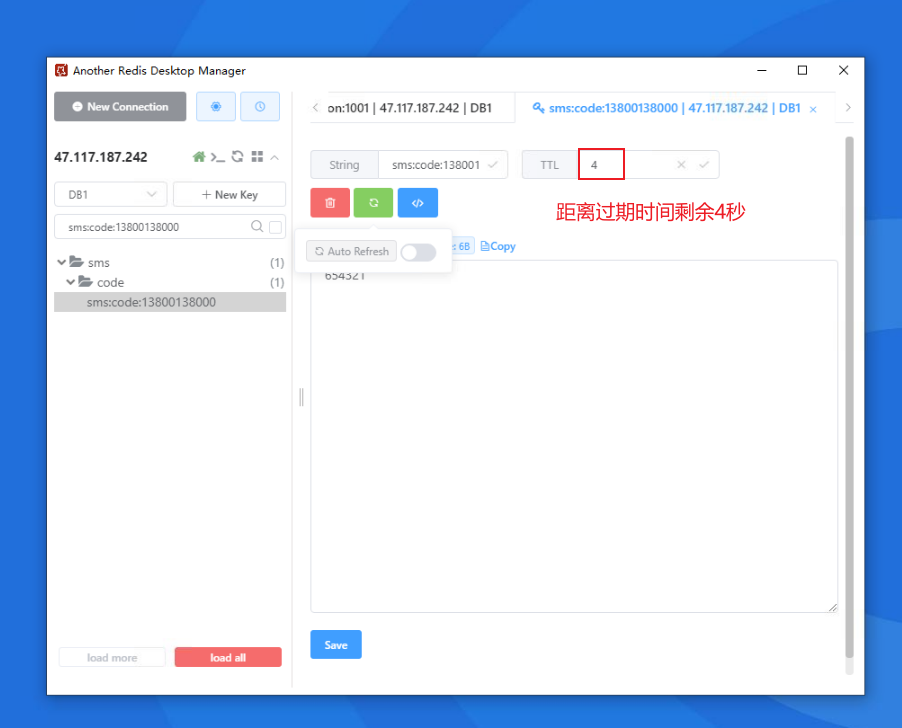The width and height of the screenshot is (902, 728).
Task: Click the New Connection button
Action: click(120, 106)
